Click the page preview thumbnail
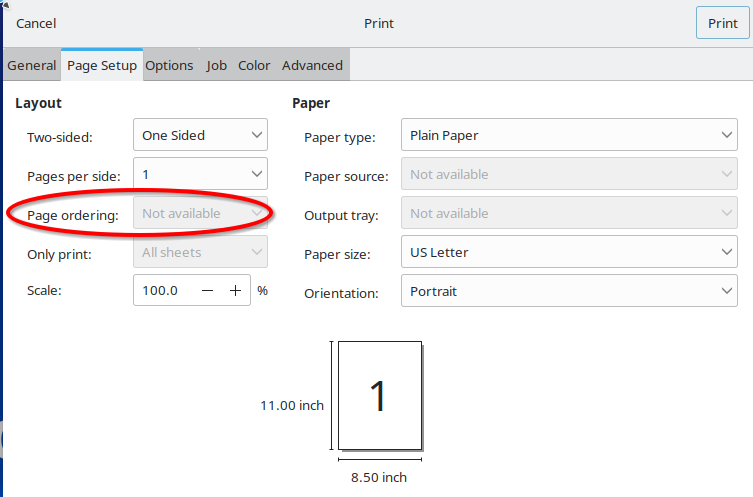 [x=379, y=396]
